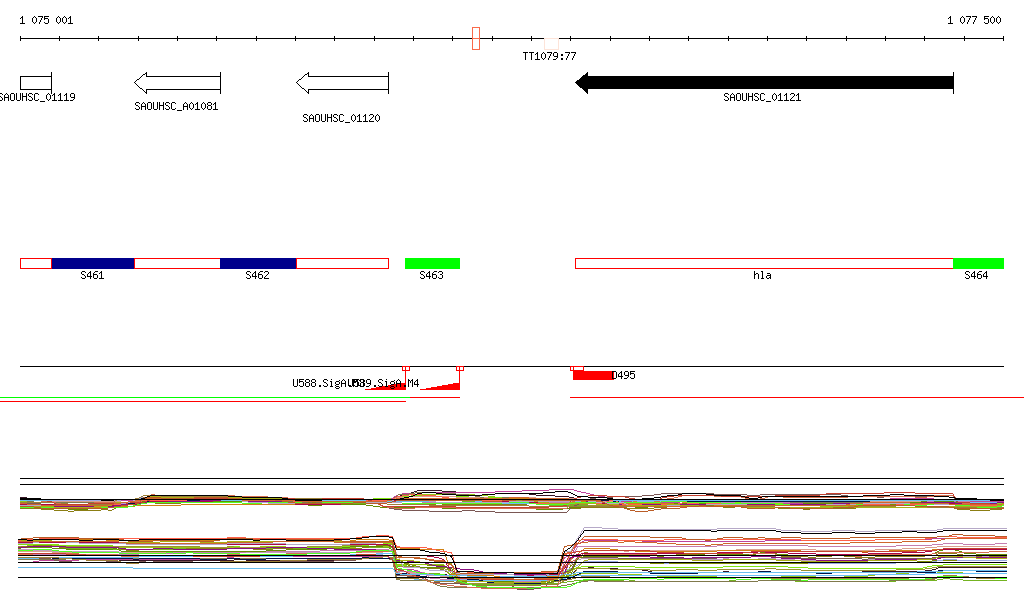The width and height of the screenshot is (1024, 611).
Task: Click white segment between S461 and S462
Action: pyautogui.click(x=177, y=263)
